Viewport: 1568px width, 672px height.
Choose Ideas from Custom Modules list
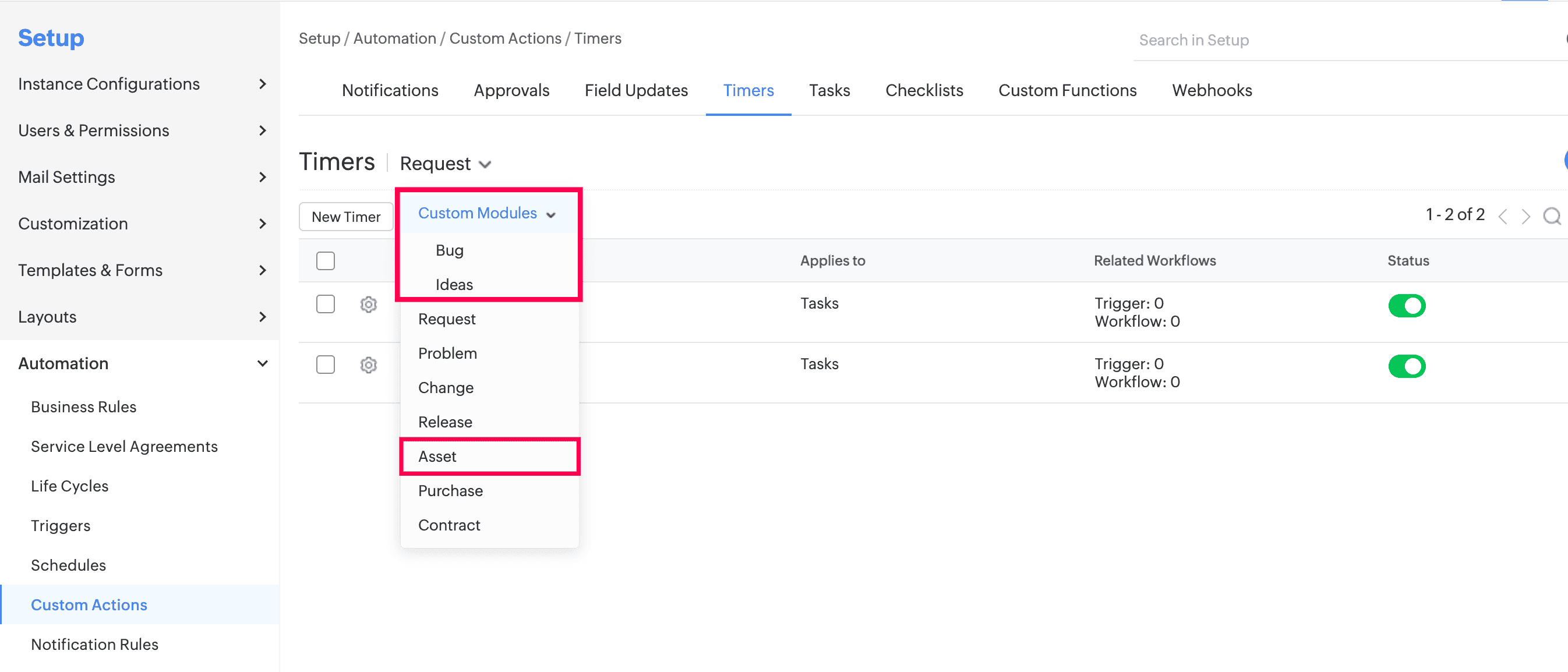[489, 285]
